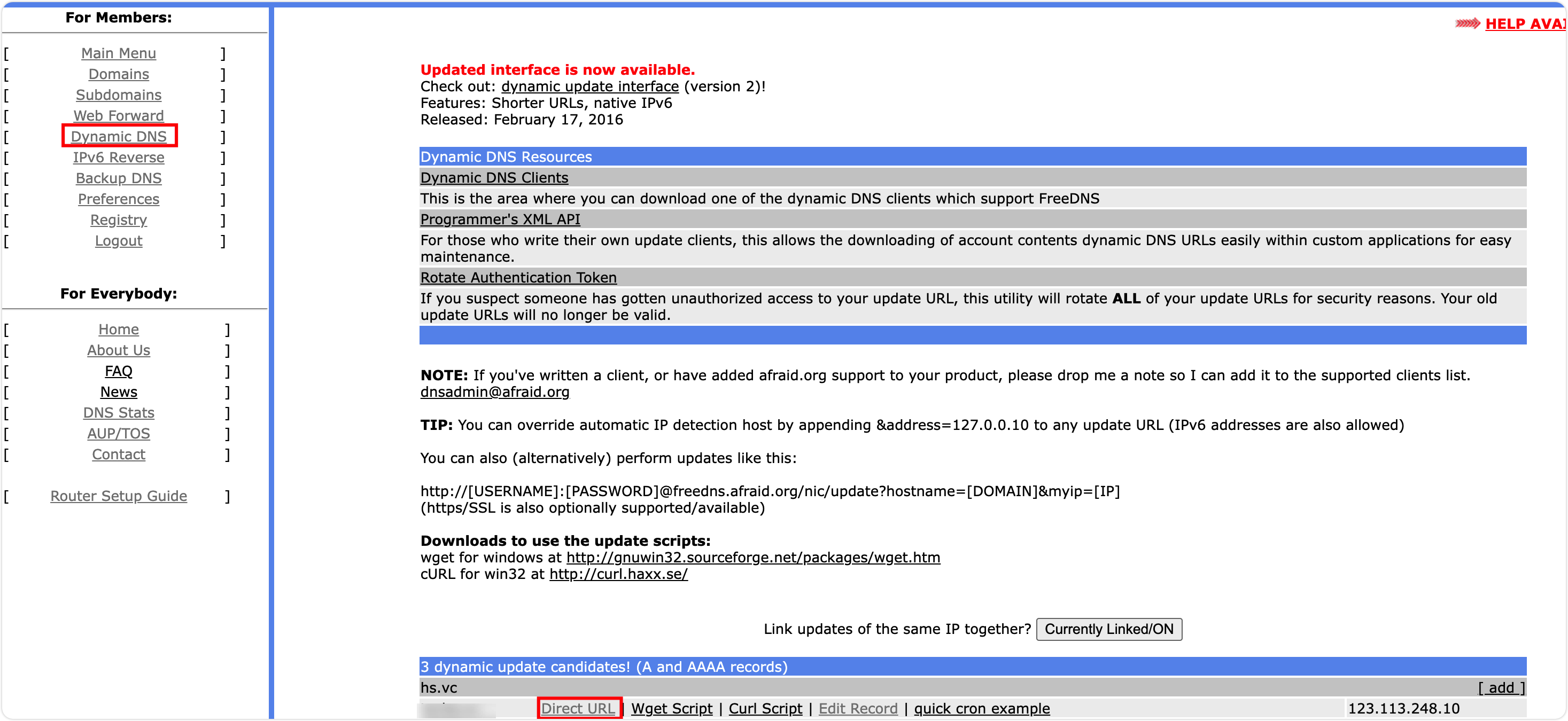
Task: Click the Web Forward sidebar icon
Action: click(x=119, y=116)
